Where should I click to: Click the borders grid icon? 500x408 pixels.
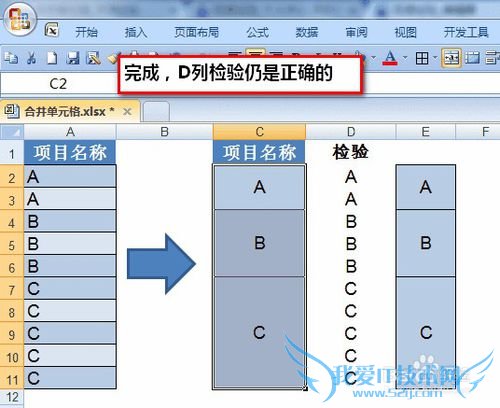tap(422, 58)
